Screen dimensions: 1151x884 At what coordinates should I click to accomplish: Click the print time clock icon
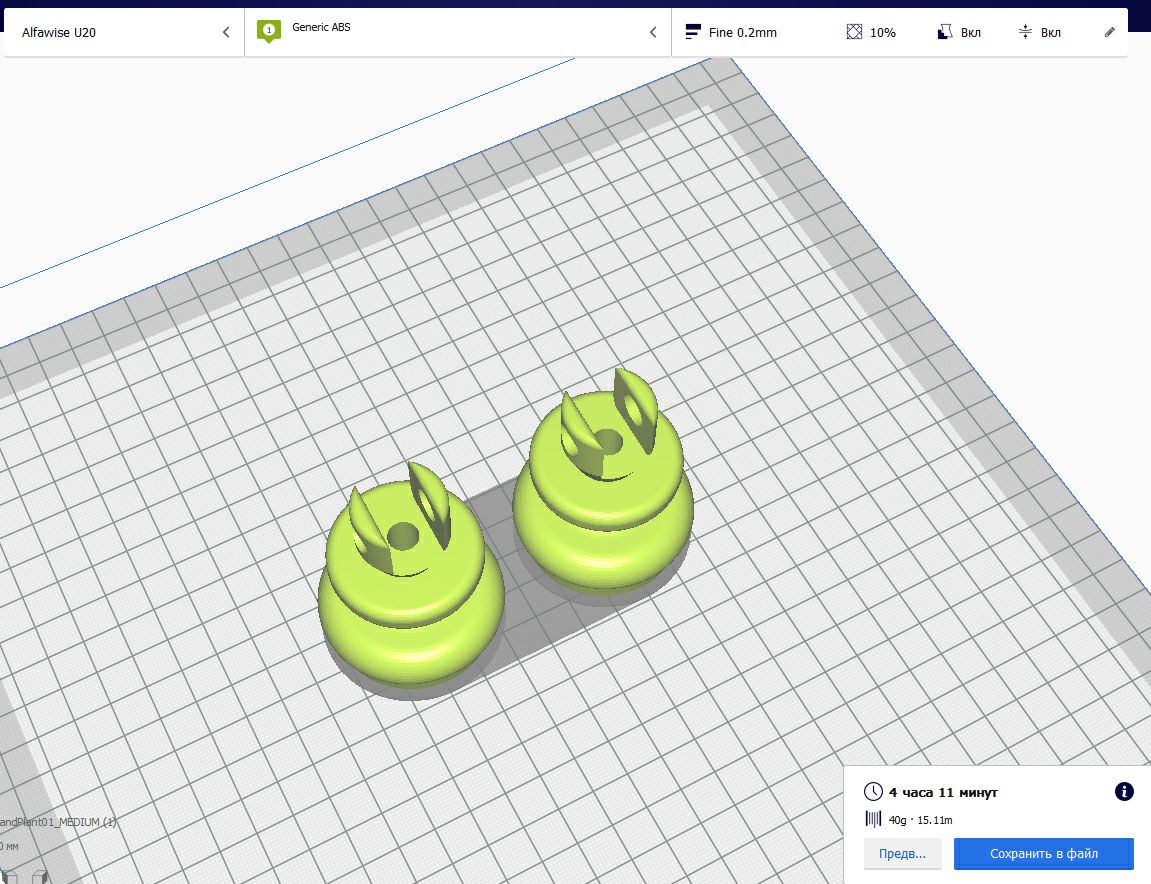tap(873, 791)
